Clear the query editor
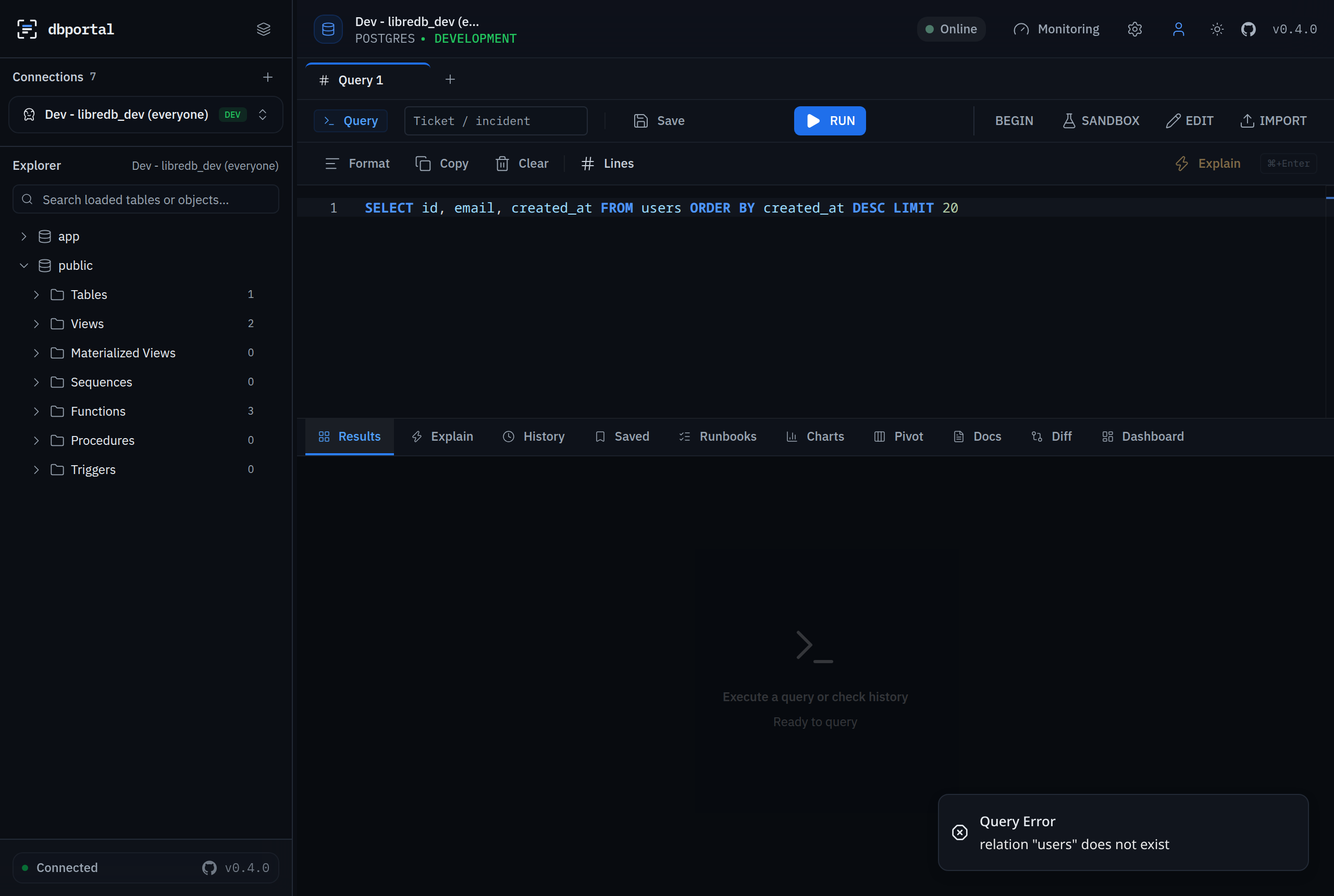The width and height of the screenshot is (1334, 896). tap(522, 164)
